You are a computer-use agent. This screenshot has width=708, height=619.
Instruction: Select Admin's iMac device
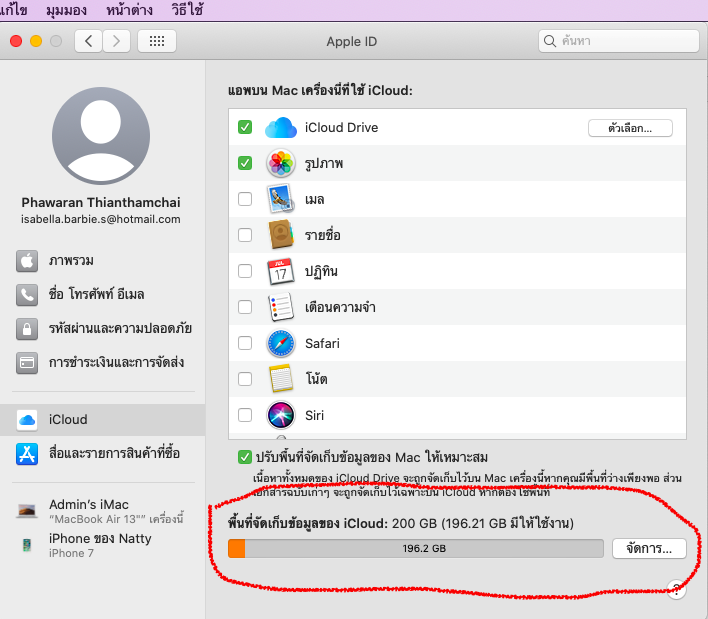(102, 511)
